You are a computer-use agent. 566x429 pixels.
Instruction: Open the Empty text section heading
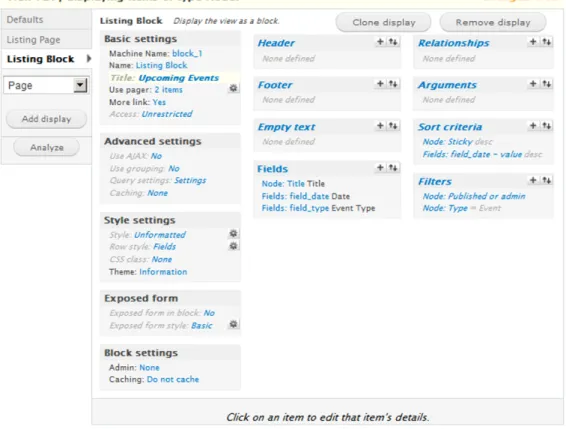click(x=287, y=127)
